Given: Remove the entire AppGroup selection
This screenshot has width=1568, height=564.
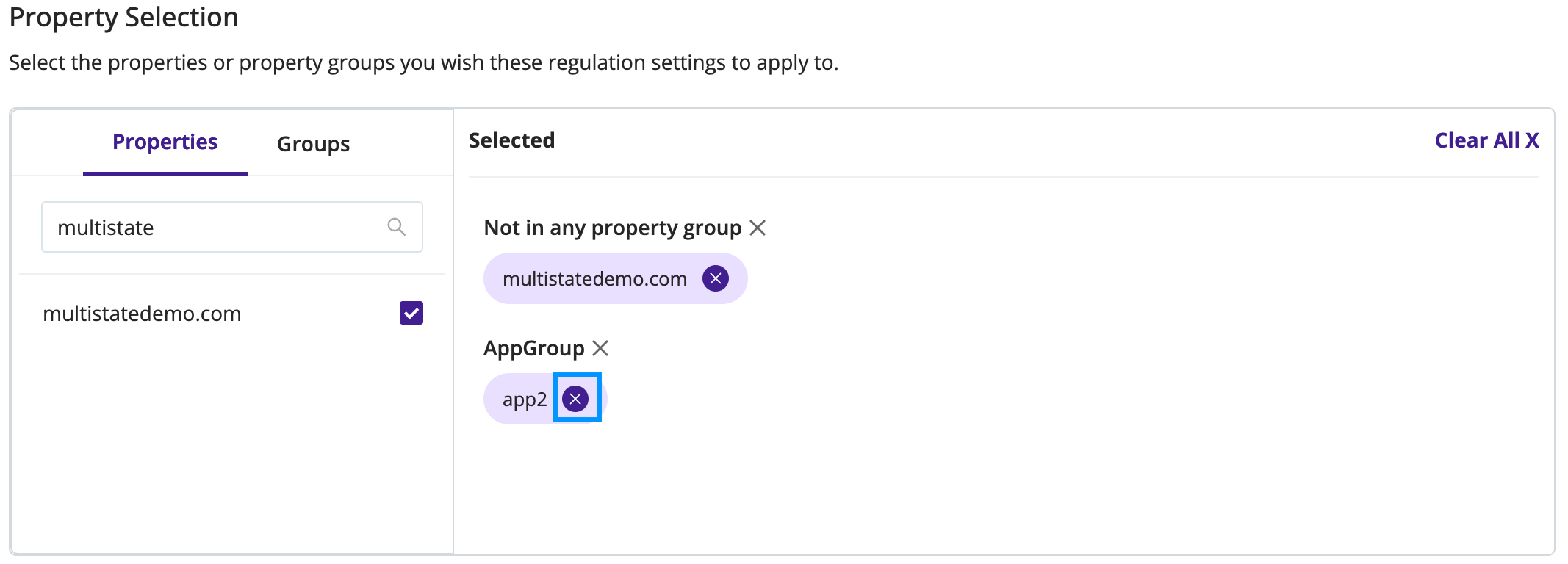Looking at the screenshot, I should pos(600,348).
